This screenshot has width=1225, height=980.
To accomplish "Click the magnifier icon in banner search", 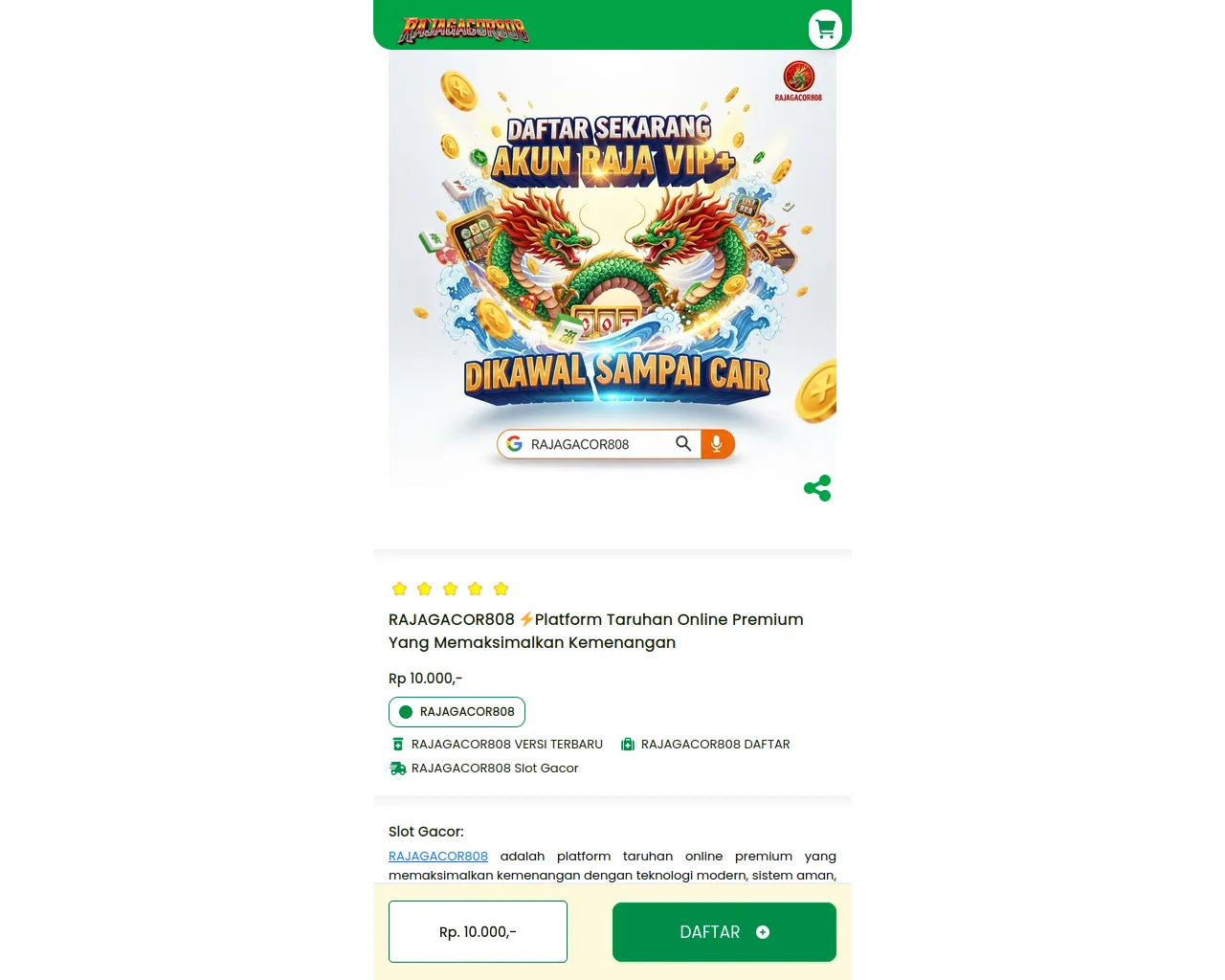I will (x=683, y=443).
